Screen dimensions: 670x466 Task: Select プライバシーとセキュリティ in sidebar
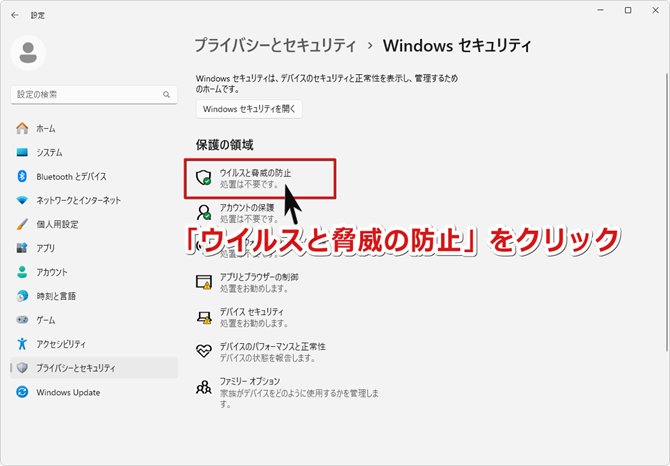(x=94, y=367)
